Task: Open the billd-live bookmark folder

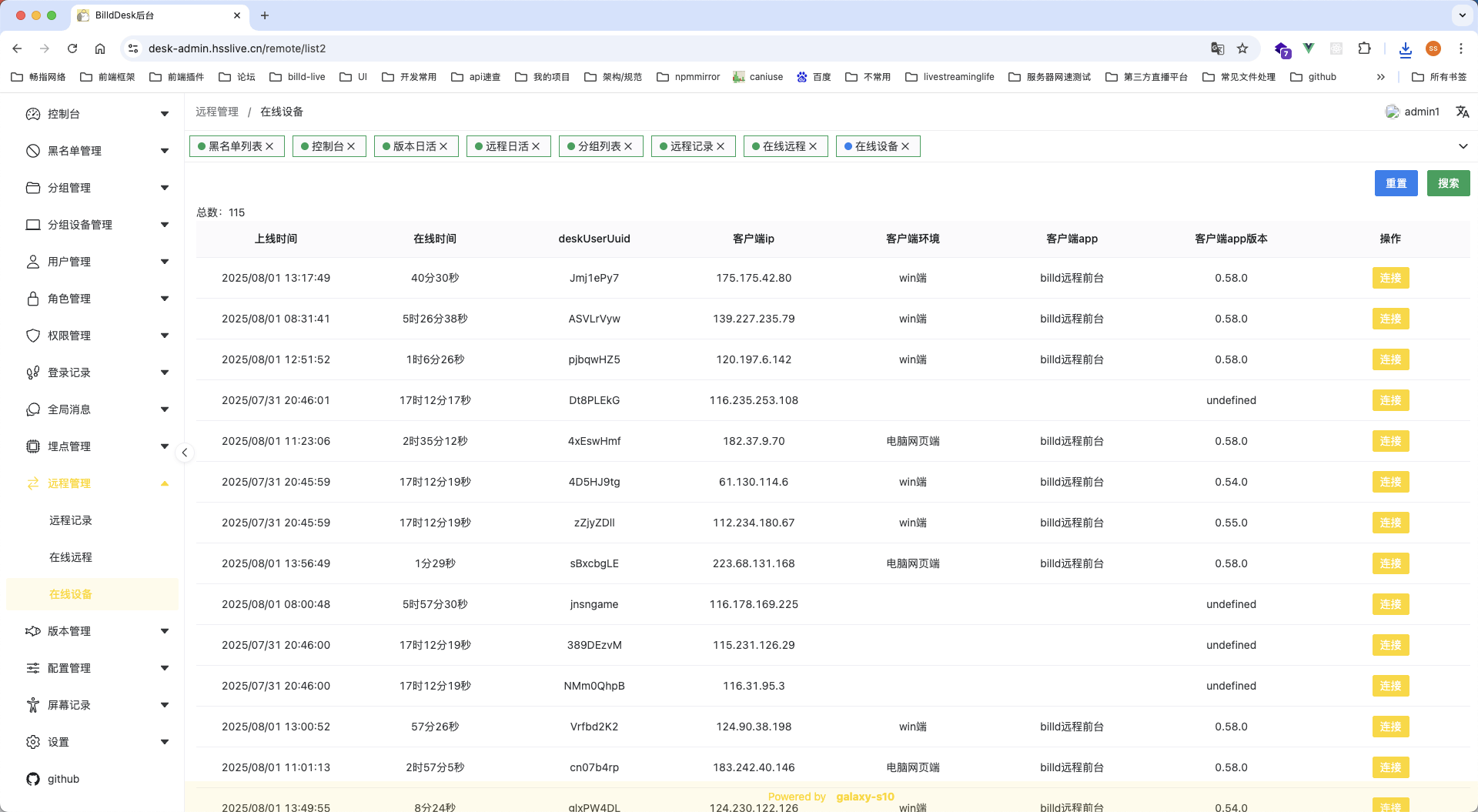Action: [297, 77]
